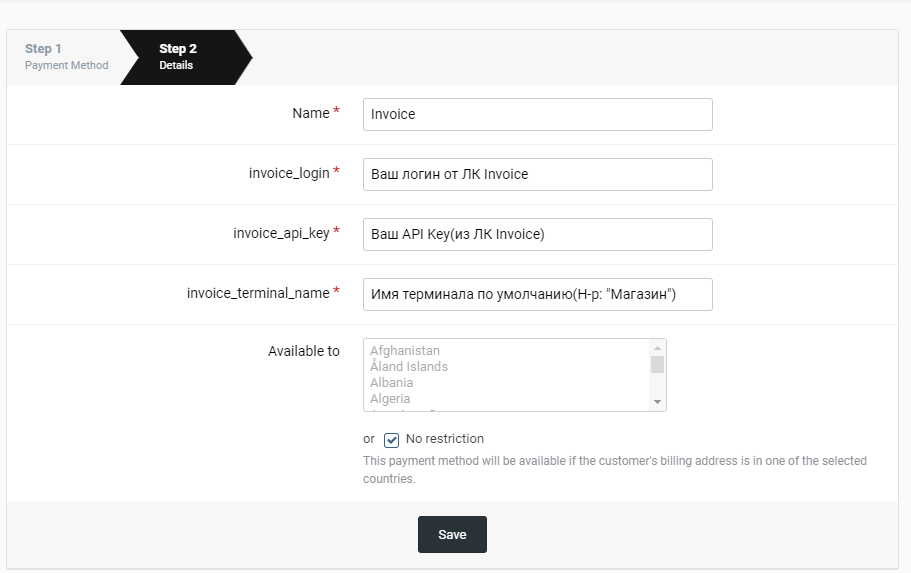The height and width of the screenshot is (573, 911).
Task: Click the invoice_api_key input box
Action: point(537,234)
